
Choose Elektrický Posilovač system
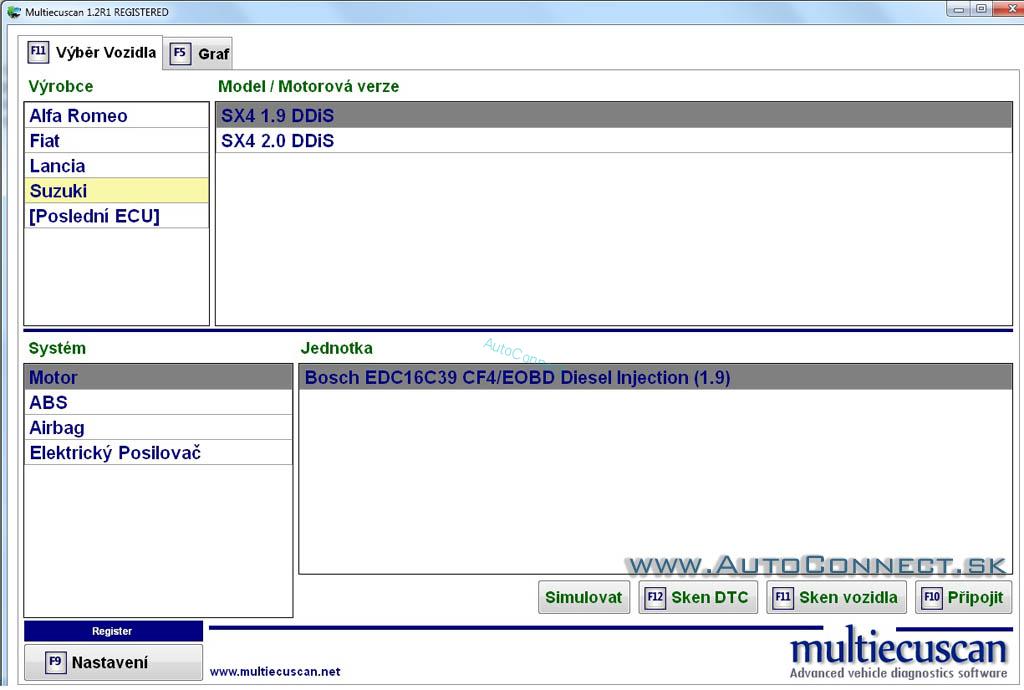(x=158, y=452)
